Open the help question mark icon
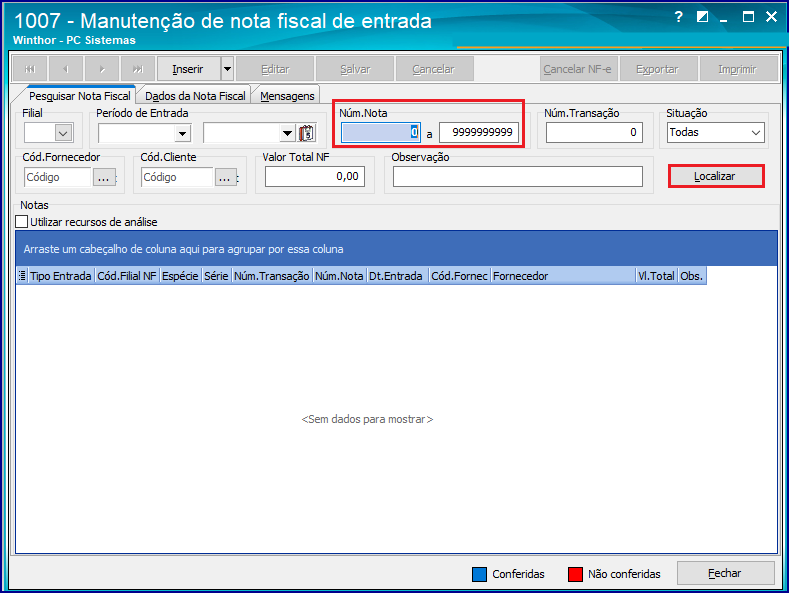This screenshot has width=789, height=593. point(678,17)
